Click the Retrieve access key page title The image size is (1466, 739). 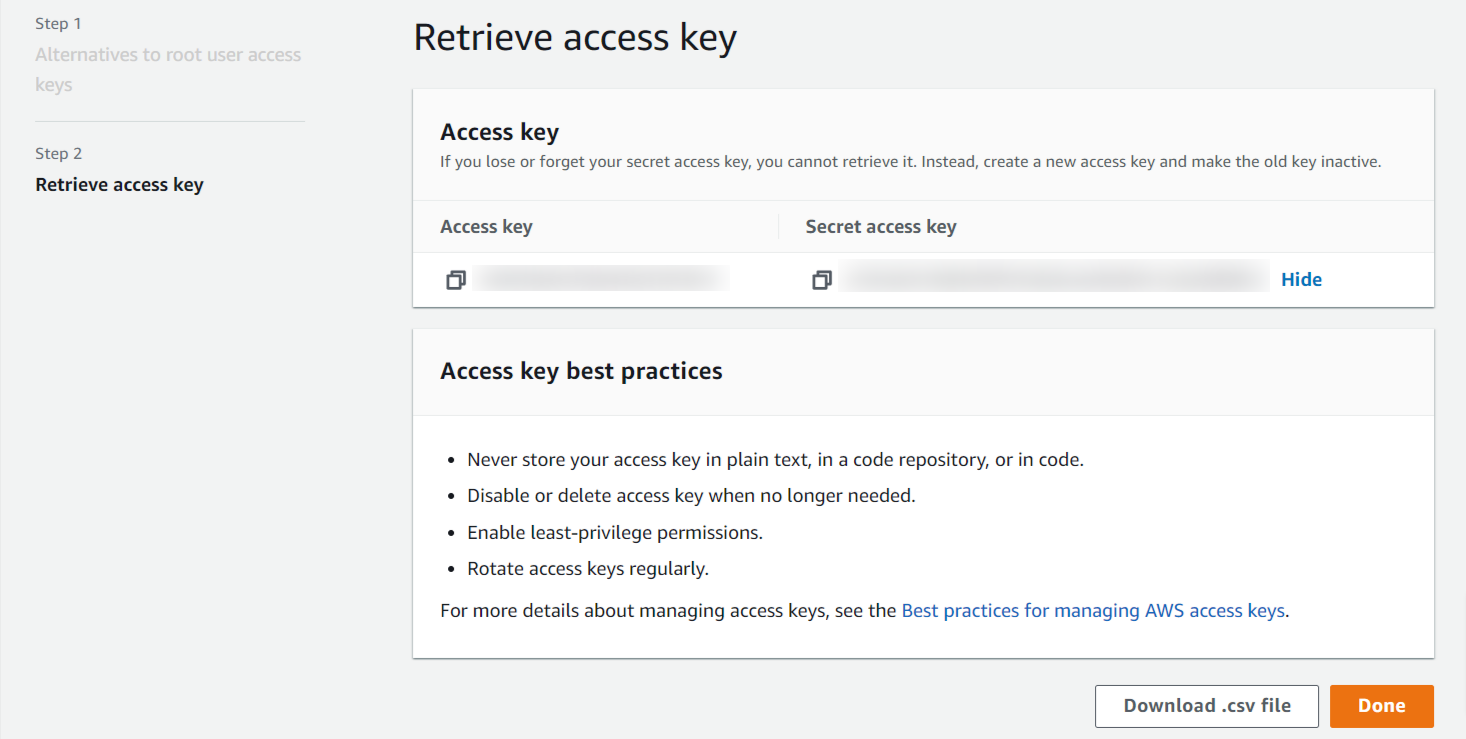(575, 38)
